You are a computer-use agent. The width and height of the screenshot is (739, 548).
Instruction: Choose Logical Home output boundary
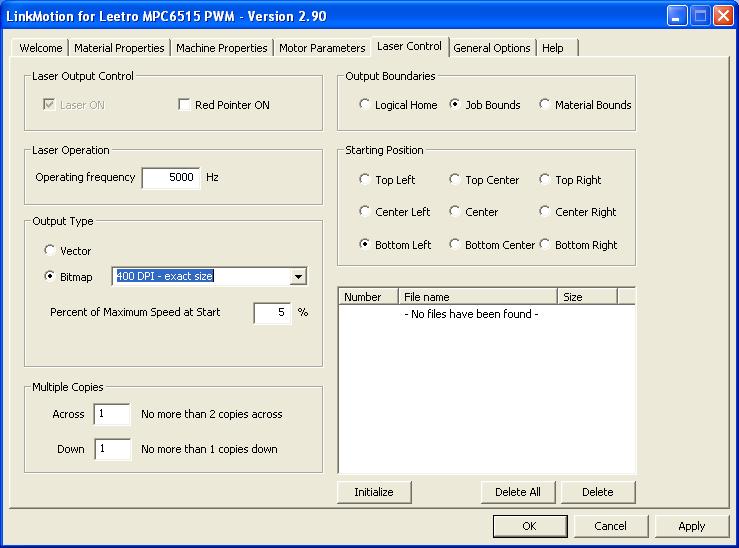[x=365, y=105]
